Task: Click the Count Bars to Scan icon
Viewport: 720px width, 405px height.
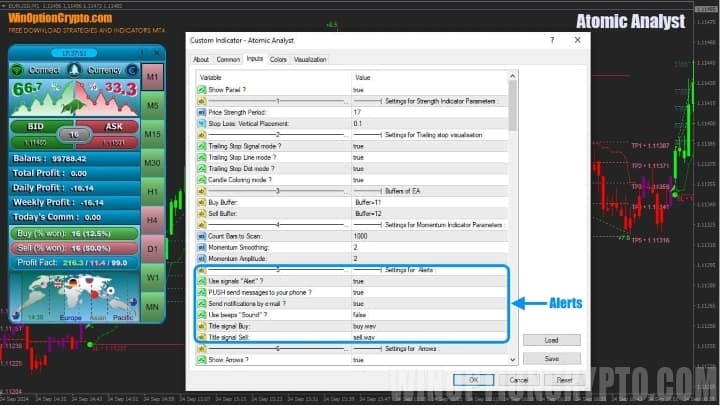Action: tap(201, 236)
